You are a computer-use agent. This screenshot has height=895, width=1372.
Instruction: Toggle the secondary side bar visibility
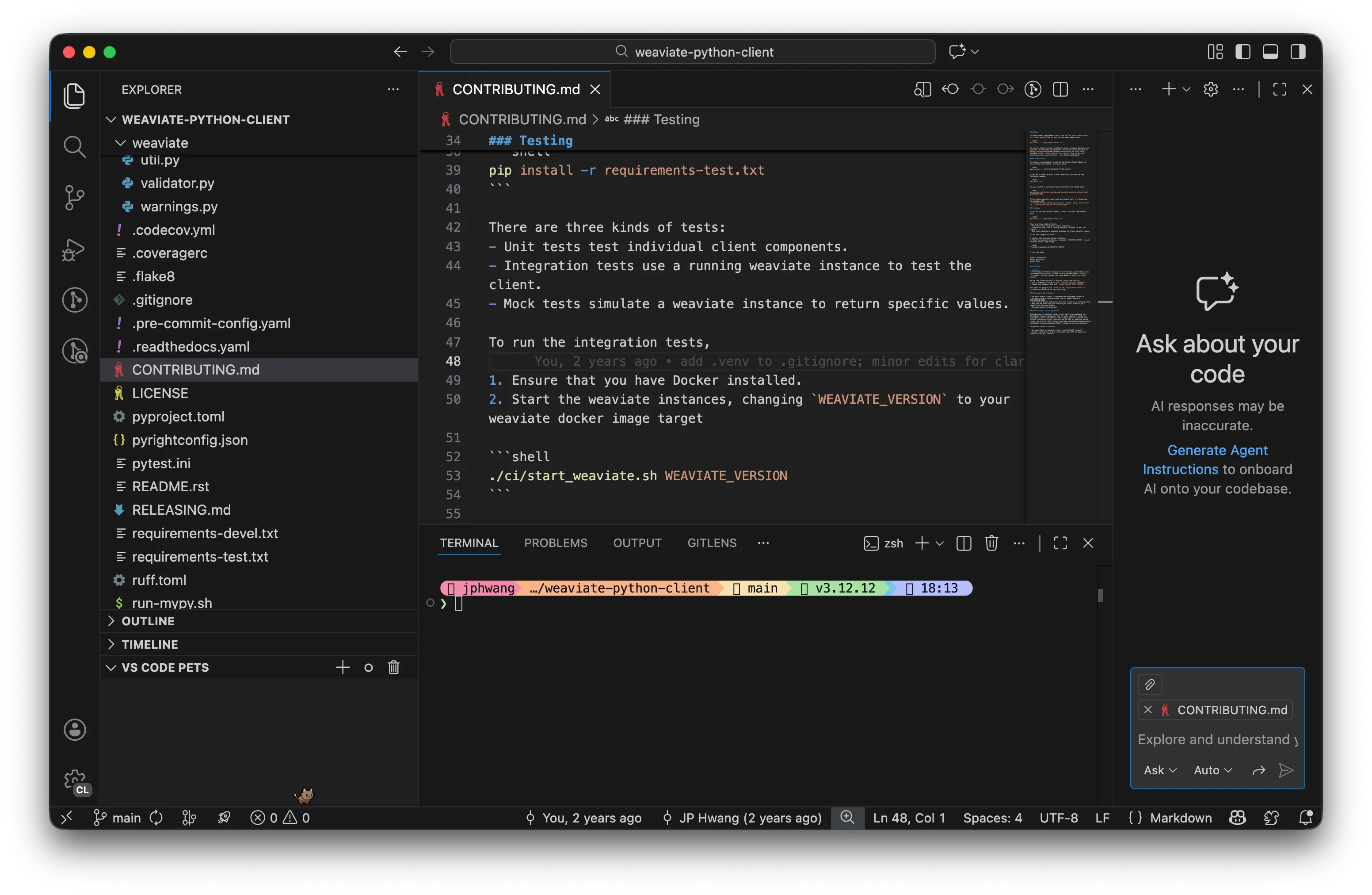pos(1298,51)
